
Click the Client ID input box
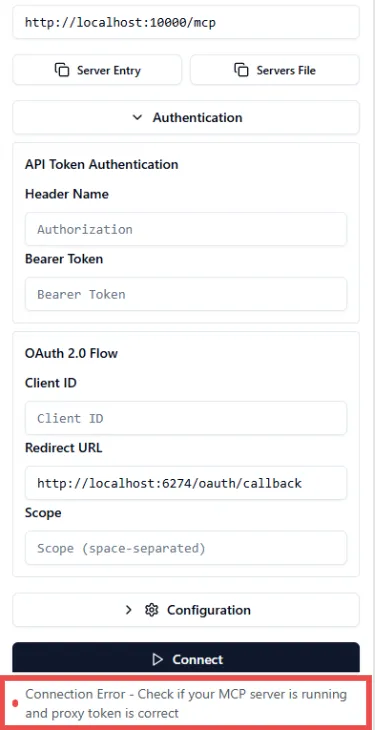coord(186,418)
